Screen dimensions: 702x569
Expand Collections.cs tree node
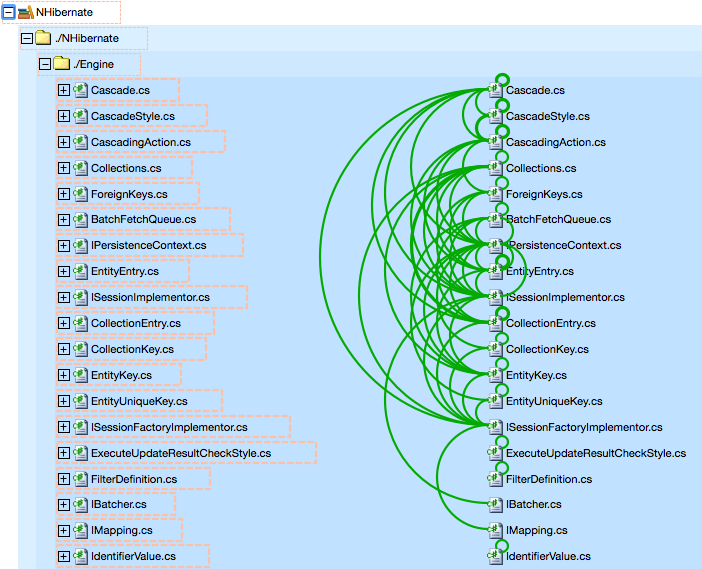point(64,168)
